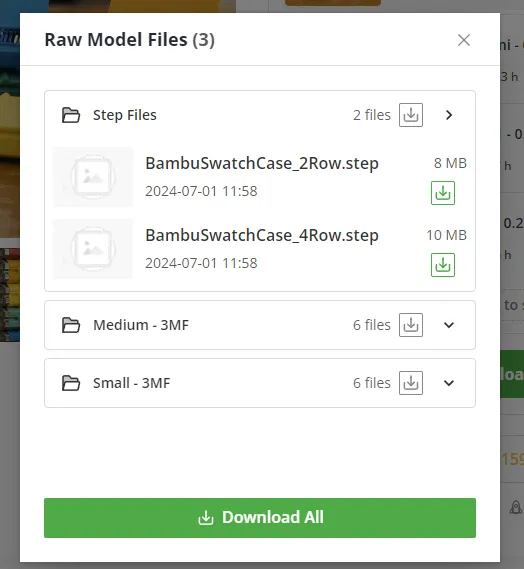Click the date under BambuSwatchCase_4Row.step
Viewport: 524px width, 569px height.
click(x=201, y=263)
